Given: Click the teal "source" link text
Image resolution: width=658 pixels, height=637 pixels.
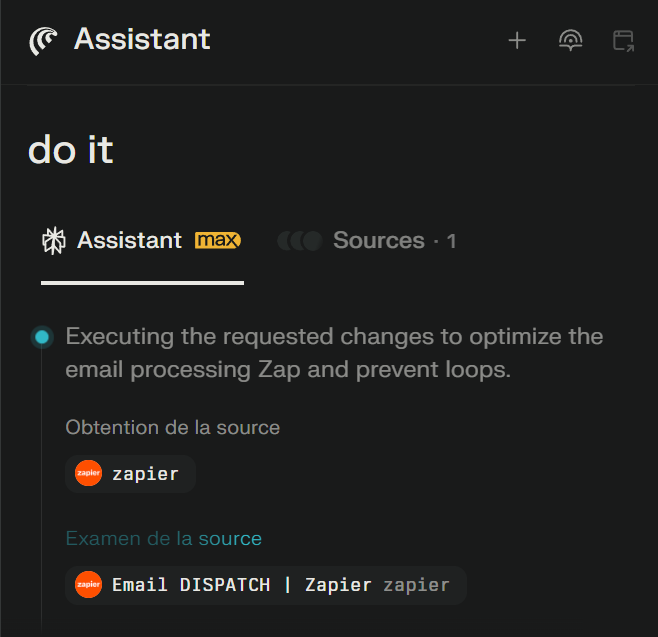Looking at the screenshot, I should (x=230, y=539).
